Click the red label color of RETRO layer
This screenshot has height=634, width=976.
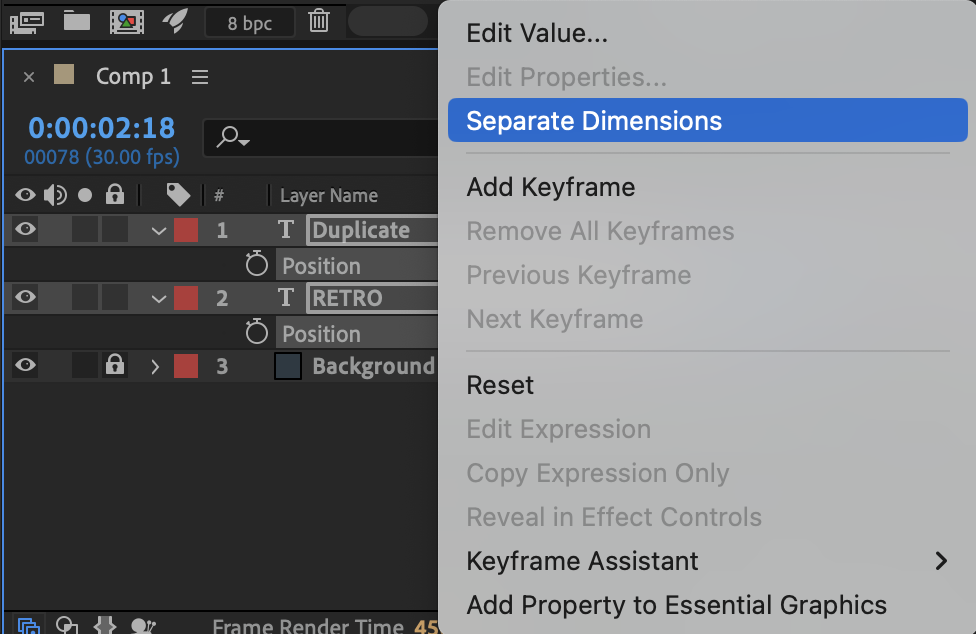point(186,298)
